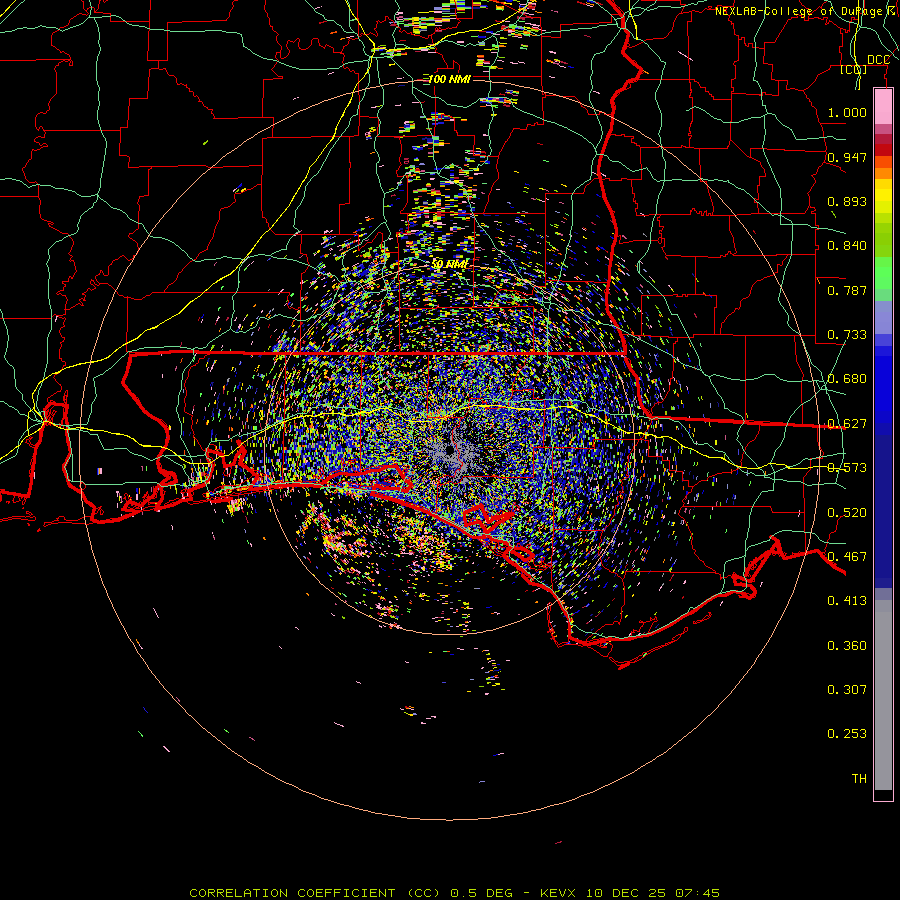Click the 100 NMI range ring label

[449, 79]
